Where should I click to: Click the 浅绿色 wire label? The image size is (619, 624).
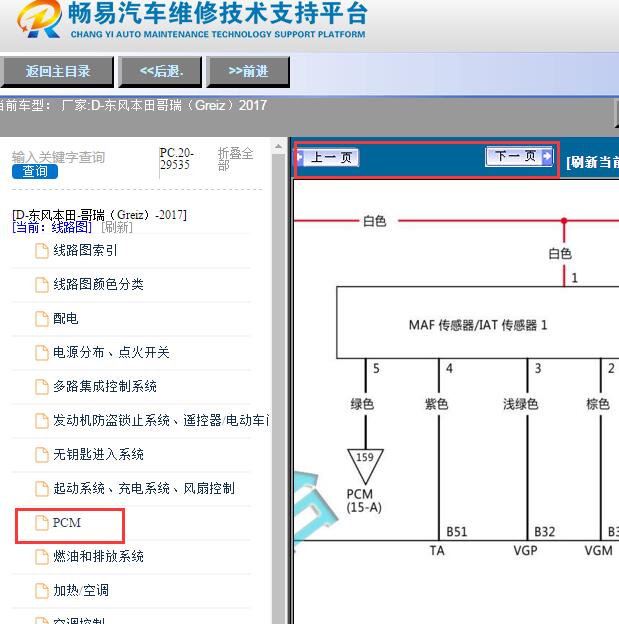[x=521, y=404]
